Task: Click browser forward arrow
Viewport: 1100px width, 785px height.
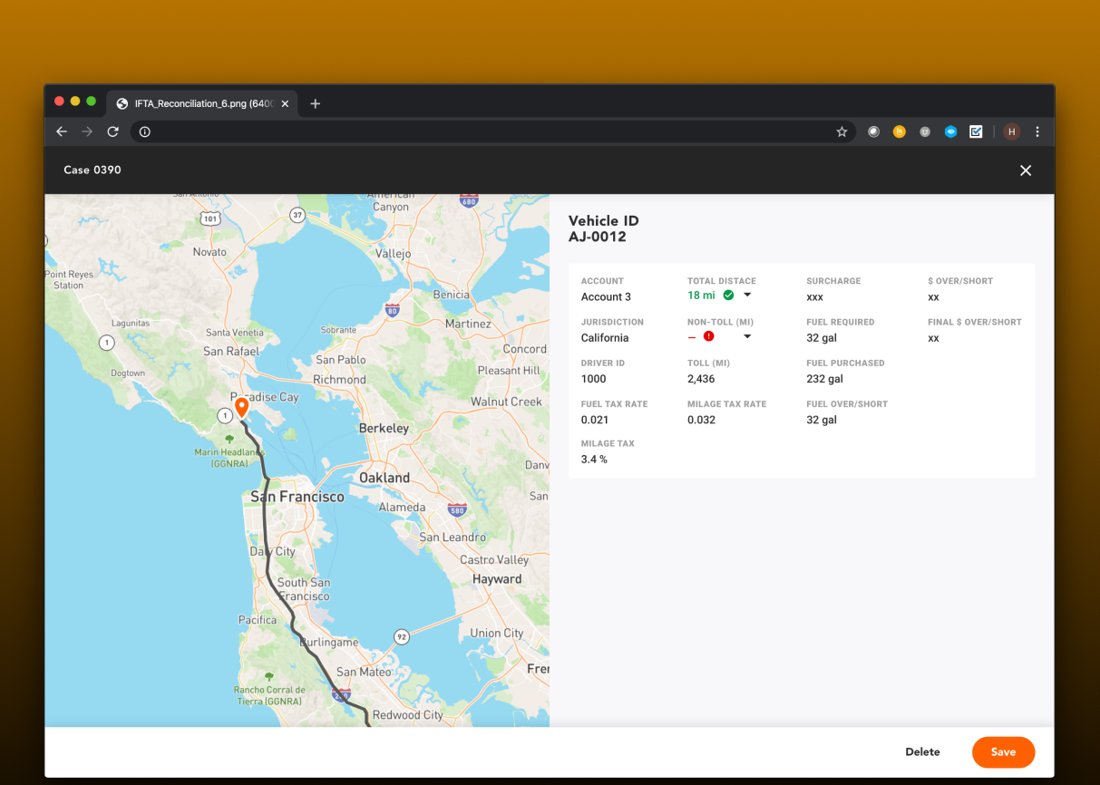Action: (87, 132)
